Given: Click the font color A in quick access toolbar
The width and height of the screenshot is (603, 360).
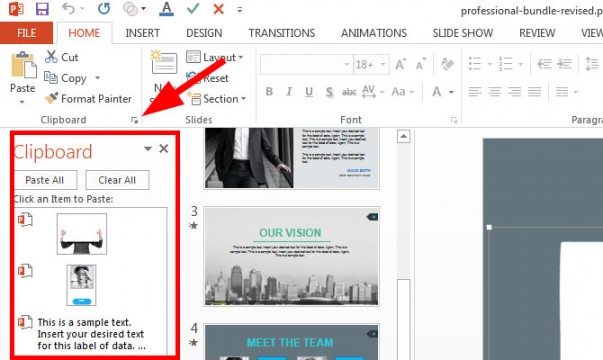Looking at the screenshot, I should (167, 9).
